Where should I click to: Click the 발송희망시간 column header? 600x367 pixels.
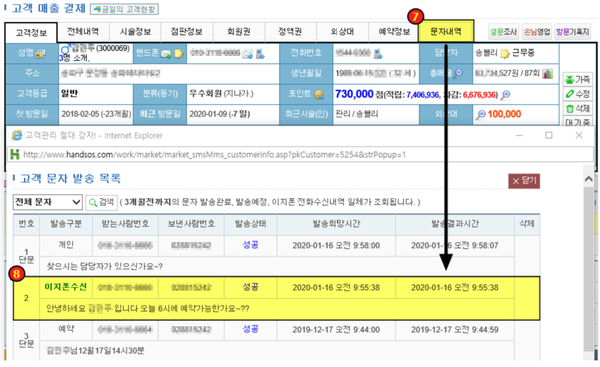tap(336, 224)
